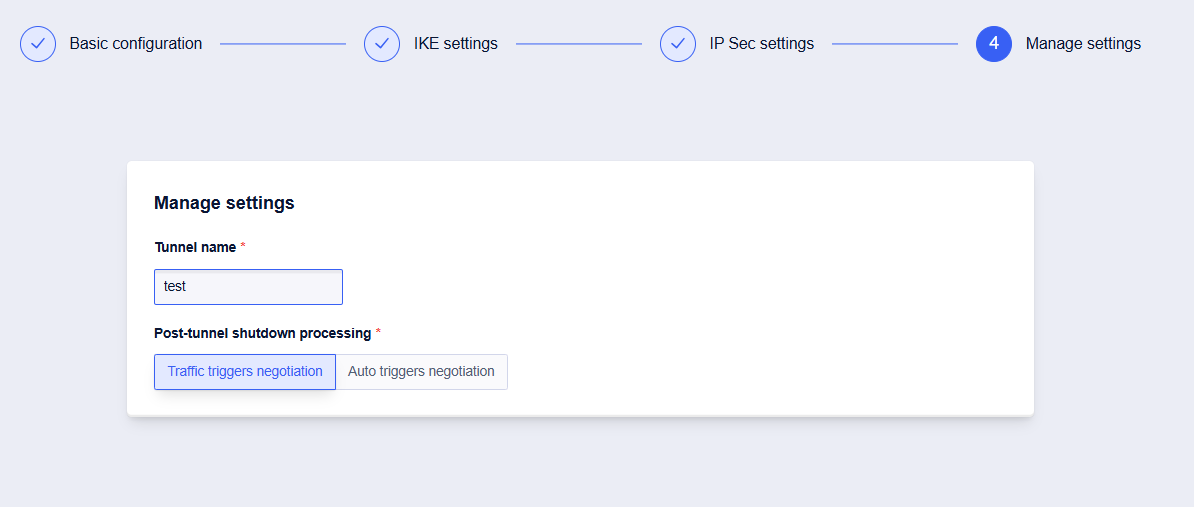Click Manage settings step label in stepper
The height and width of the screenshot is (507, 1194).
click(x=1083, y=44)
